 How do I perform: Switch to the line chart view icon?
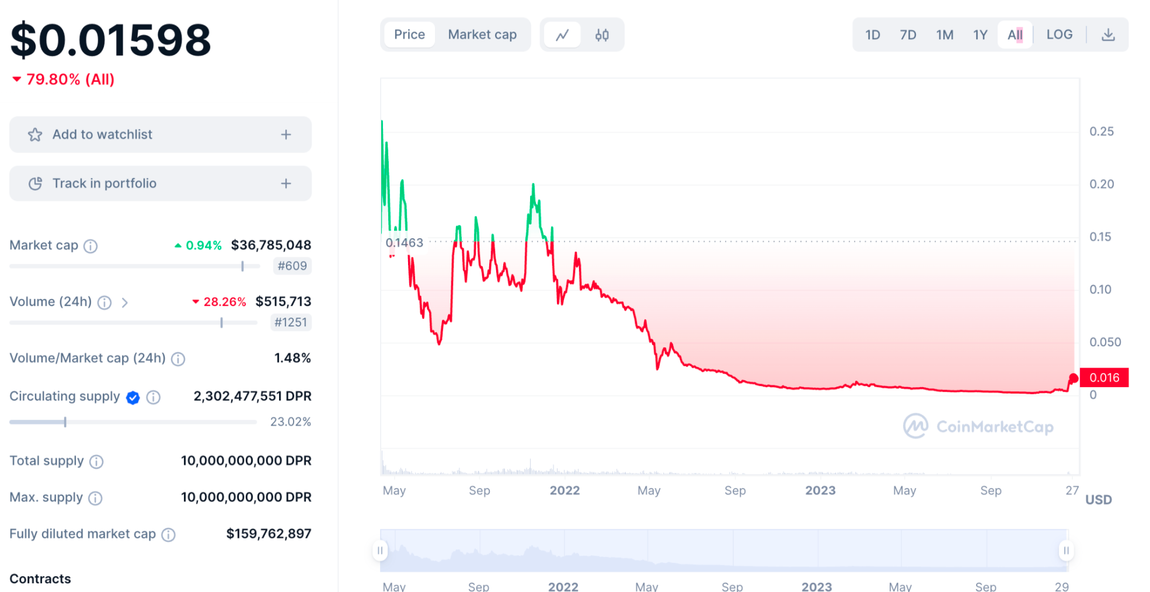(563, 34)
